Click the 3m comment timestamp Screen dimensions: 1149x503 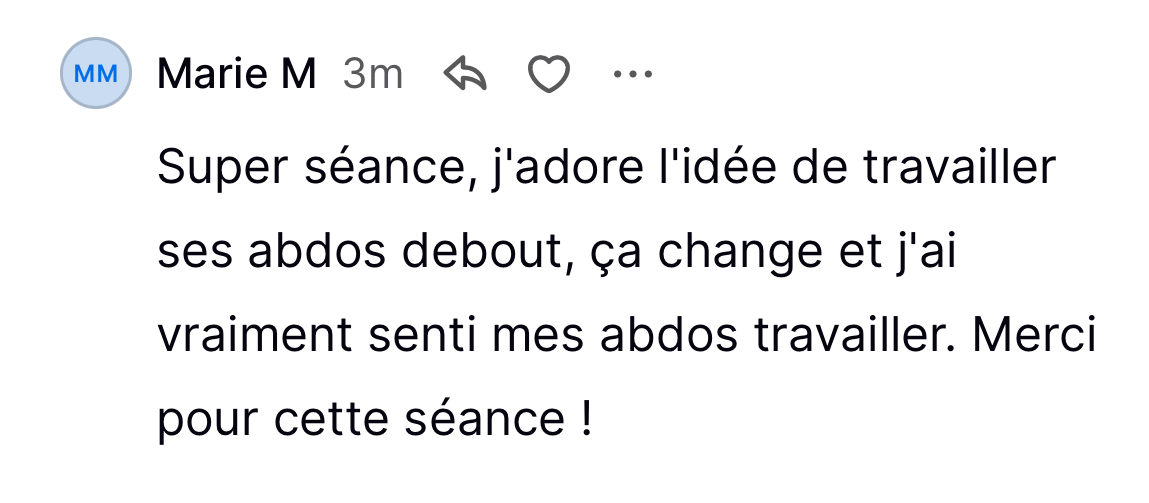click(372, 74)
